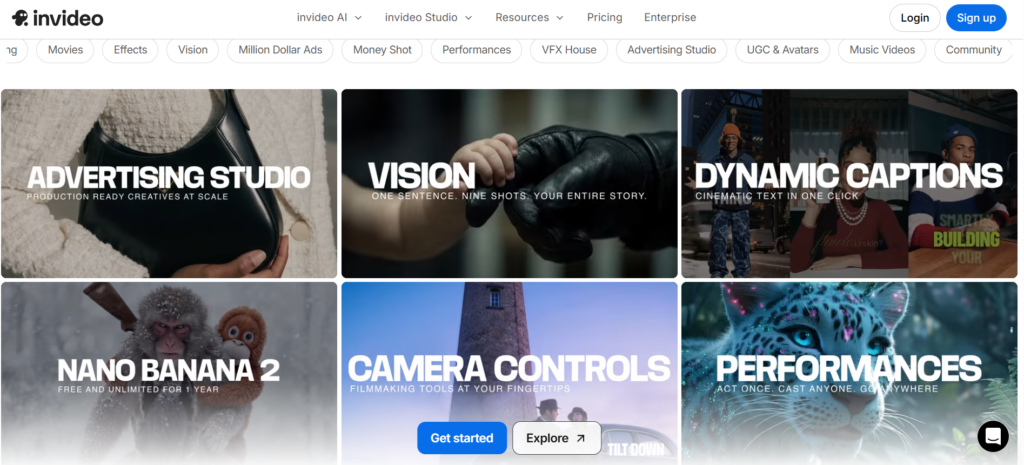Click the Get started button
1024x465 pixels.
coord(461,438)
